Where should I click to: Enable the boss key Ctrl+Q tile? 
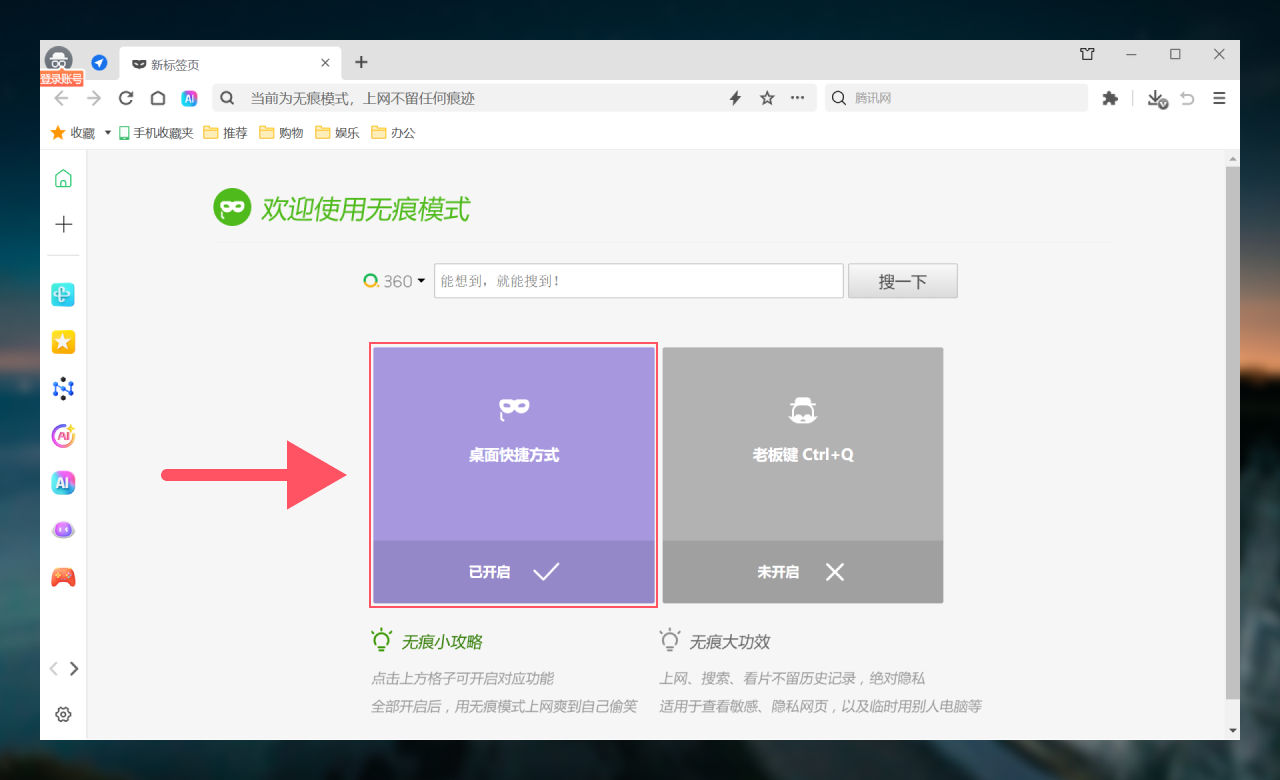802,474
